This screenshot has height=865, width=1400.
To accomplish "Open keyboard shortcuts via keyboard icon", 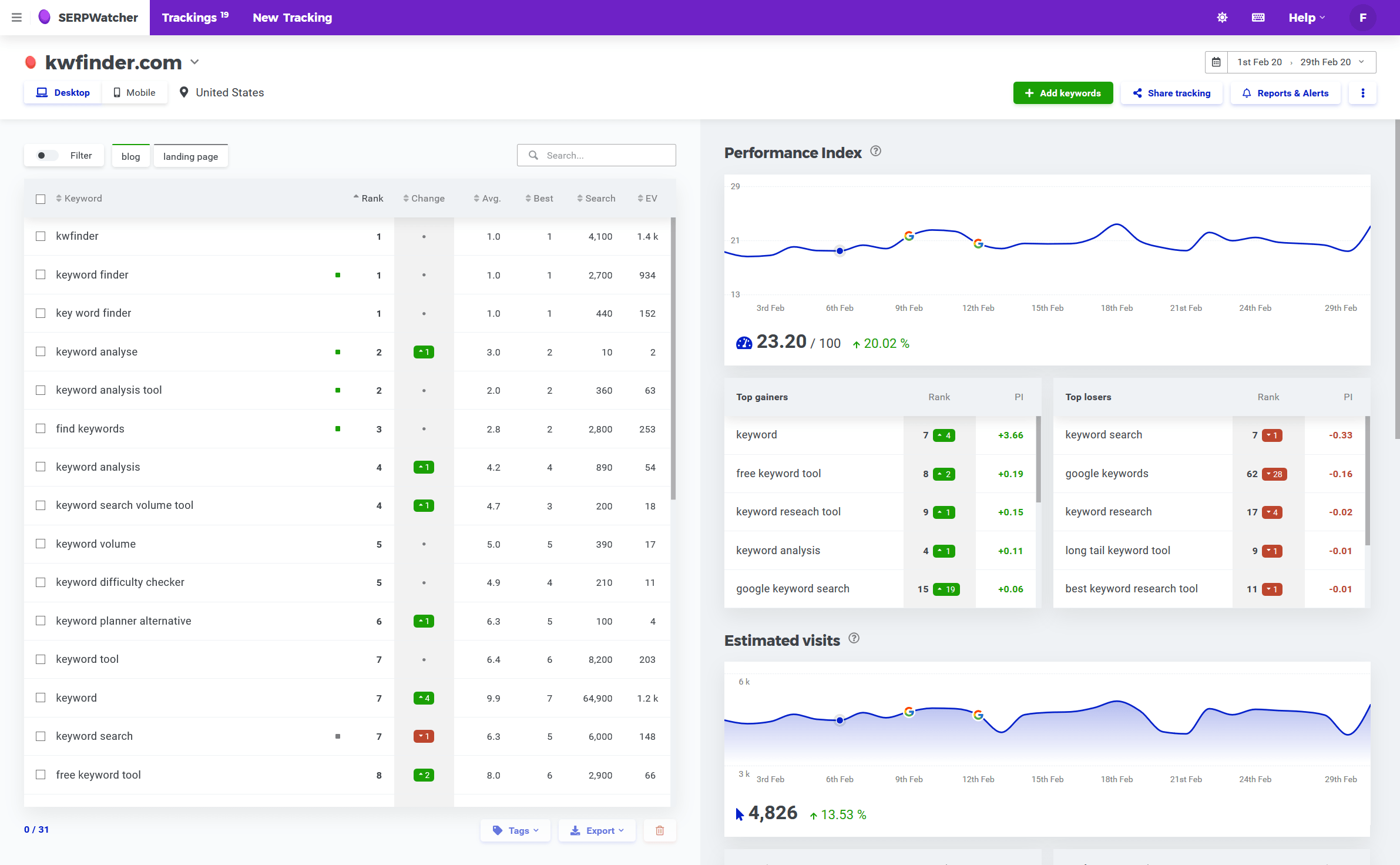I will (x=1257, y=17).
